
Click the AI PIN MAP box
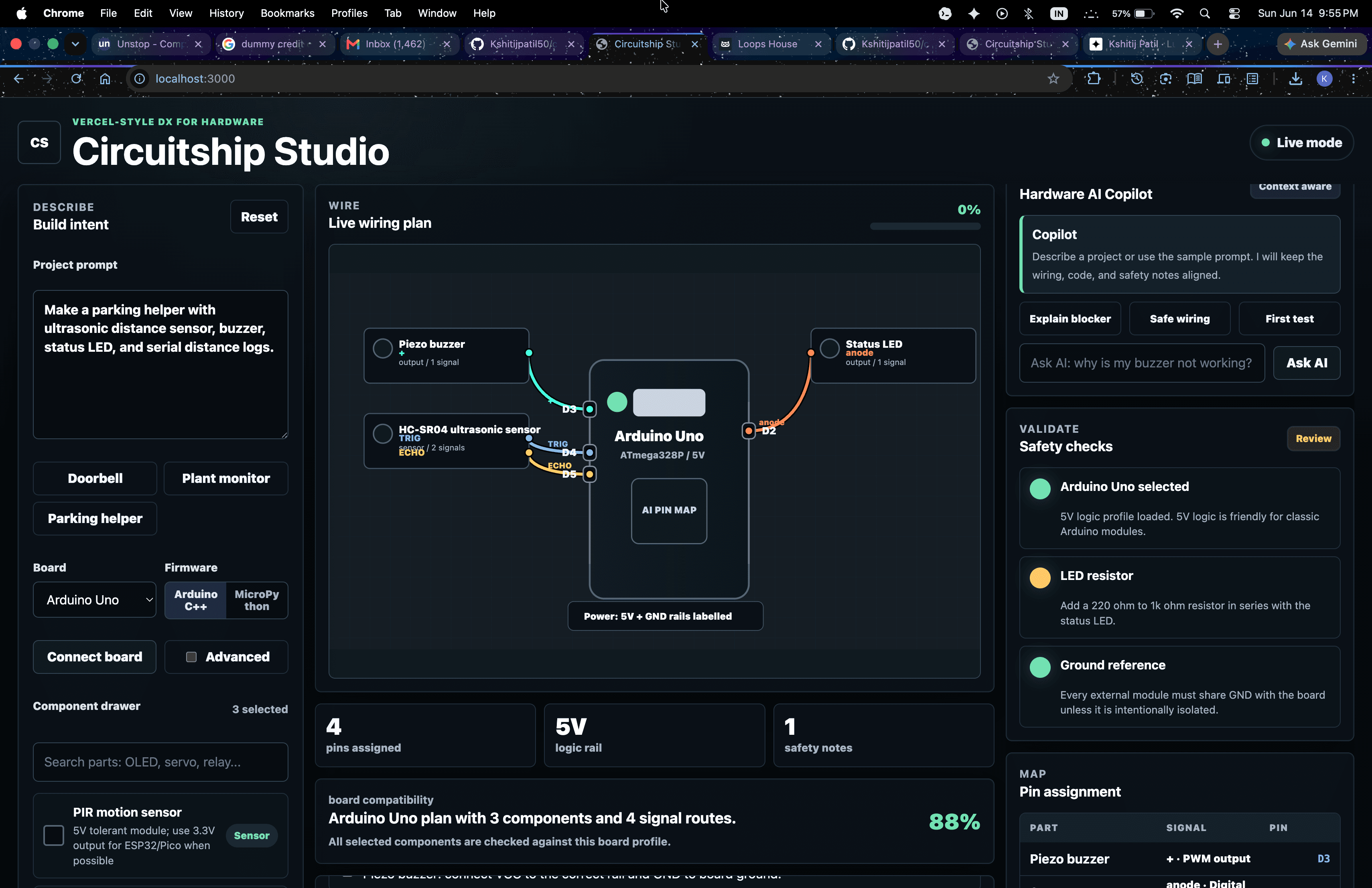pyautogui.click(x=669, y=511)
